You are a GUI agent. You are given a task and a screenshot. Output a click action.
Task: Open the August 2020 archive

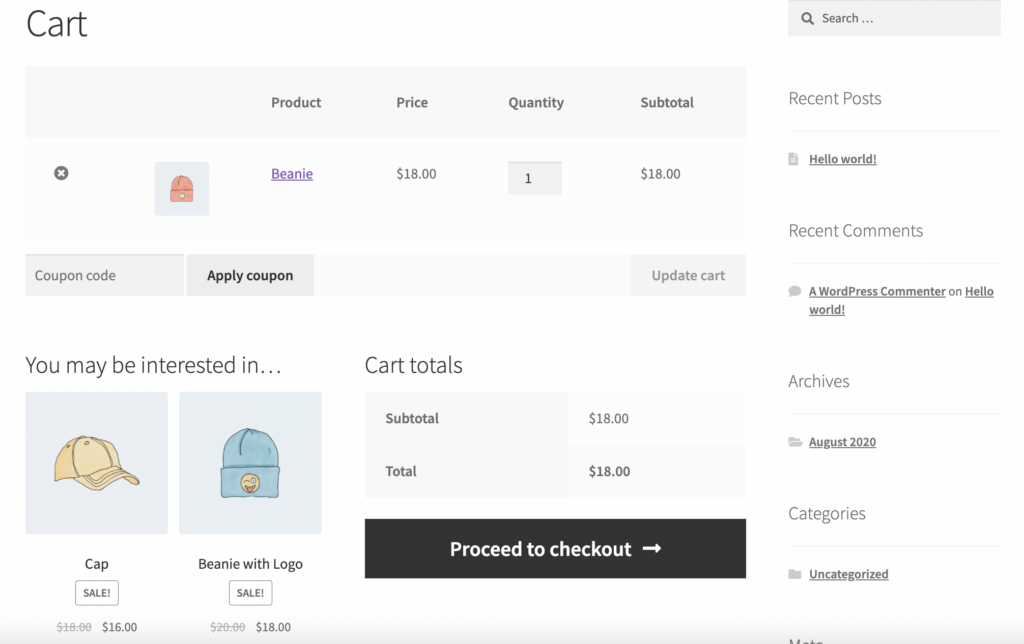point(842,442)
